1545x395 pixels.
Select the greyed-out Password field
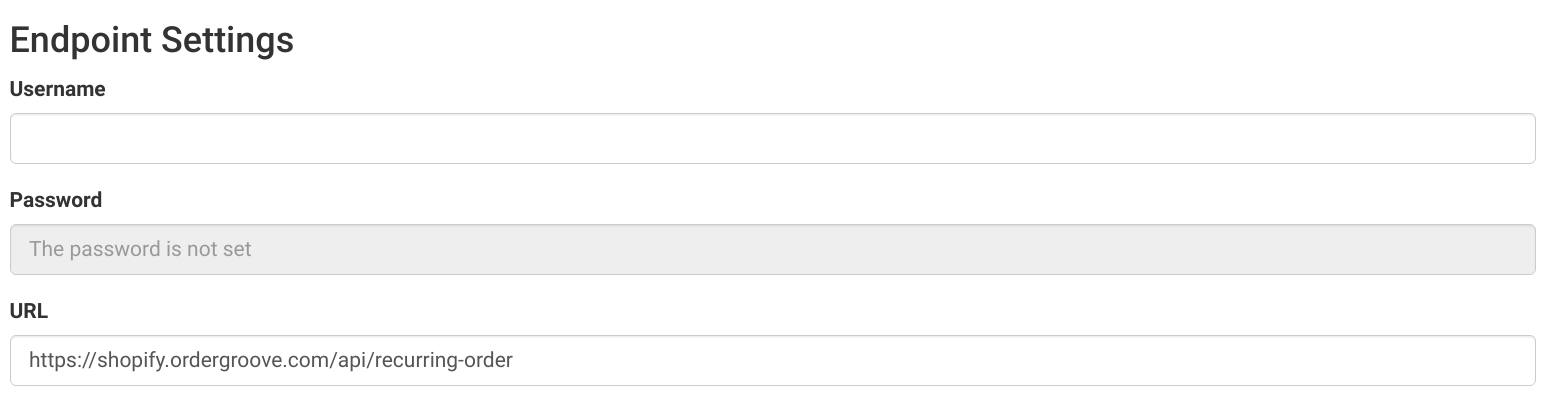(772, 249)
